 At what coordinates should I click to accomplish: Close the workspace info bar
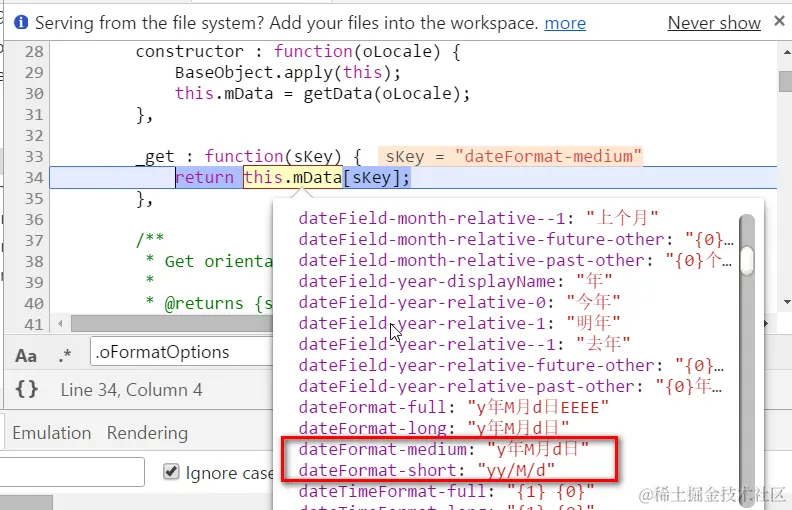(779, 21)
